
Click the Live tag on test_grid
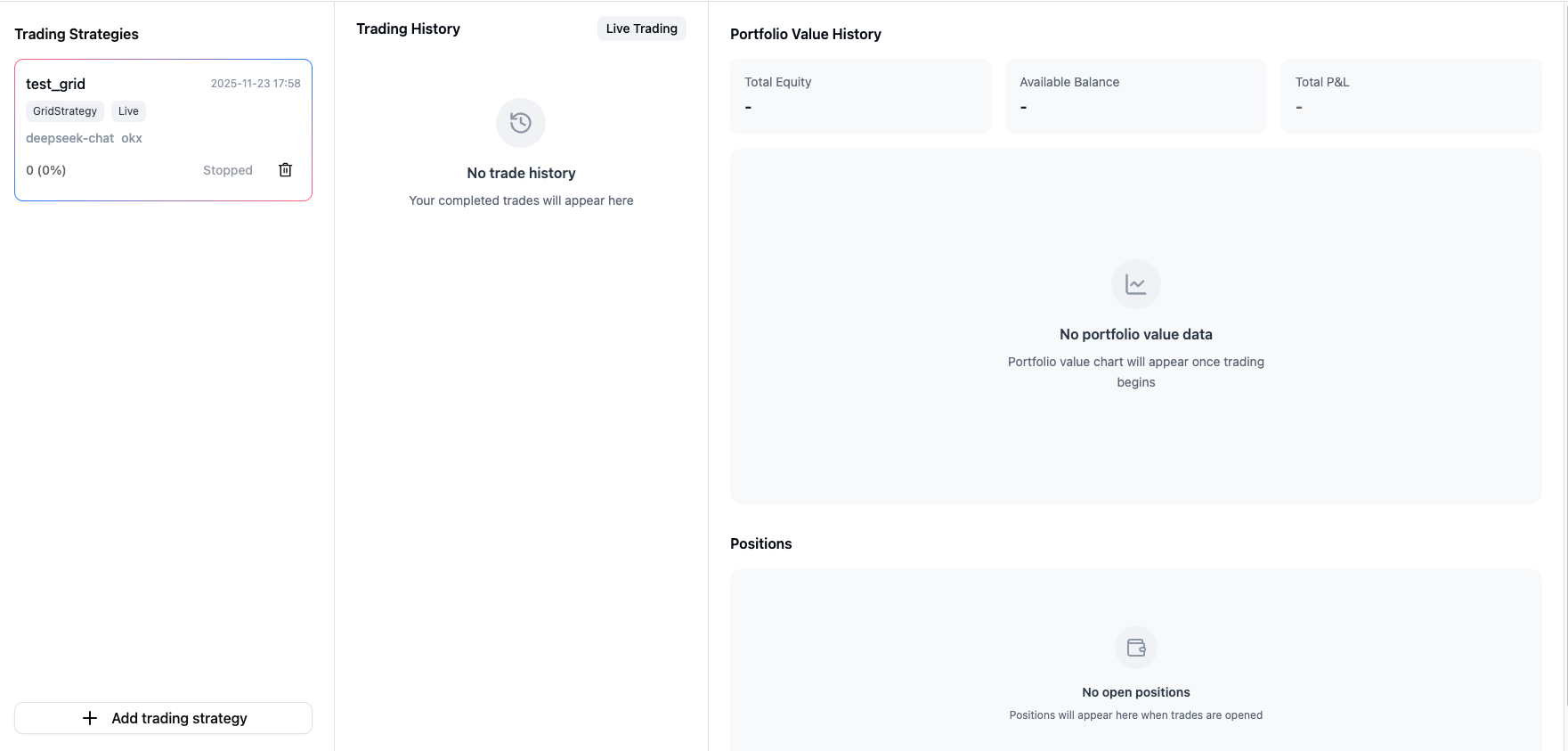tap(128, 111)
